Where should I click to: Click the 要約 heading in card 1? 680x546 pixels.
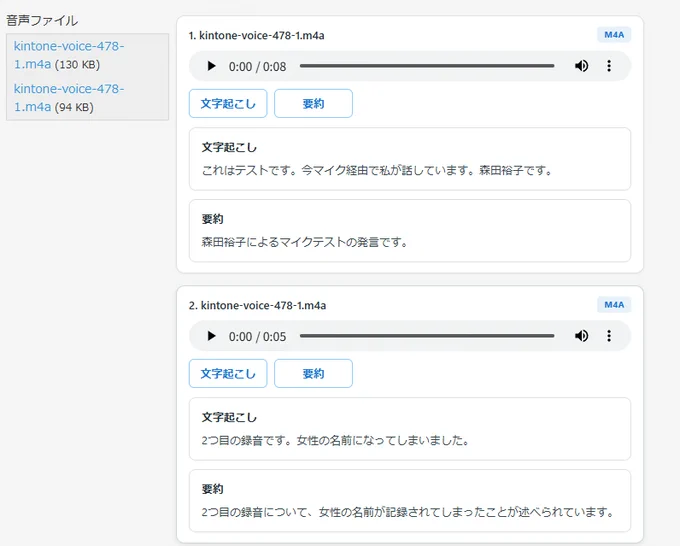212,219
